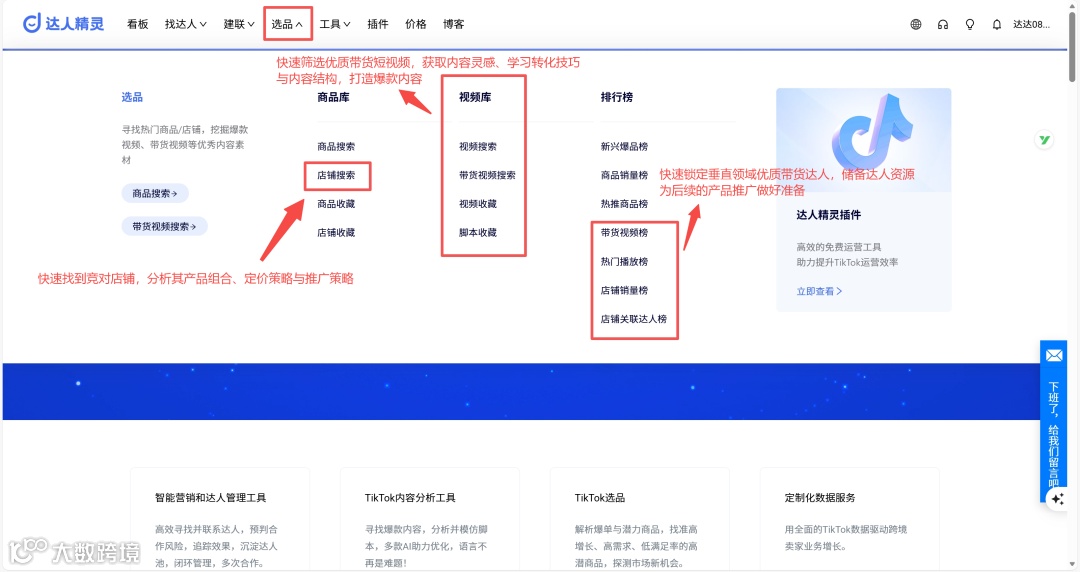Click the green Y extension icon

tap(1045, 140)
